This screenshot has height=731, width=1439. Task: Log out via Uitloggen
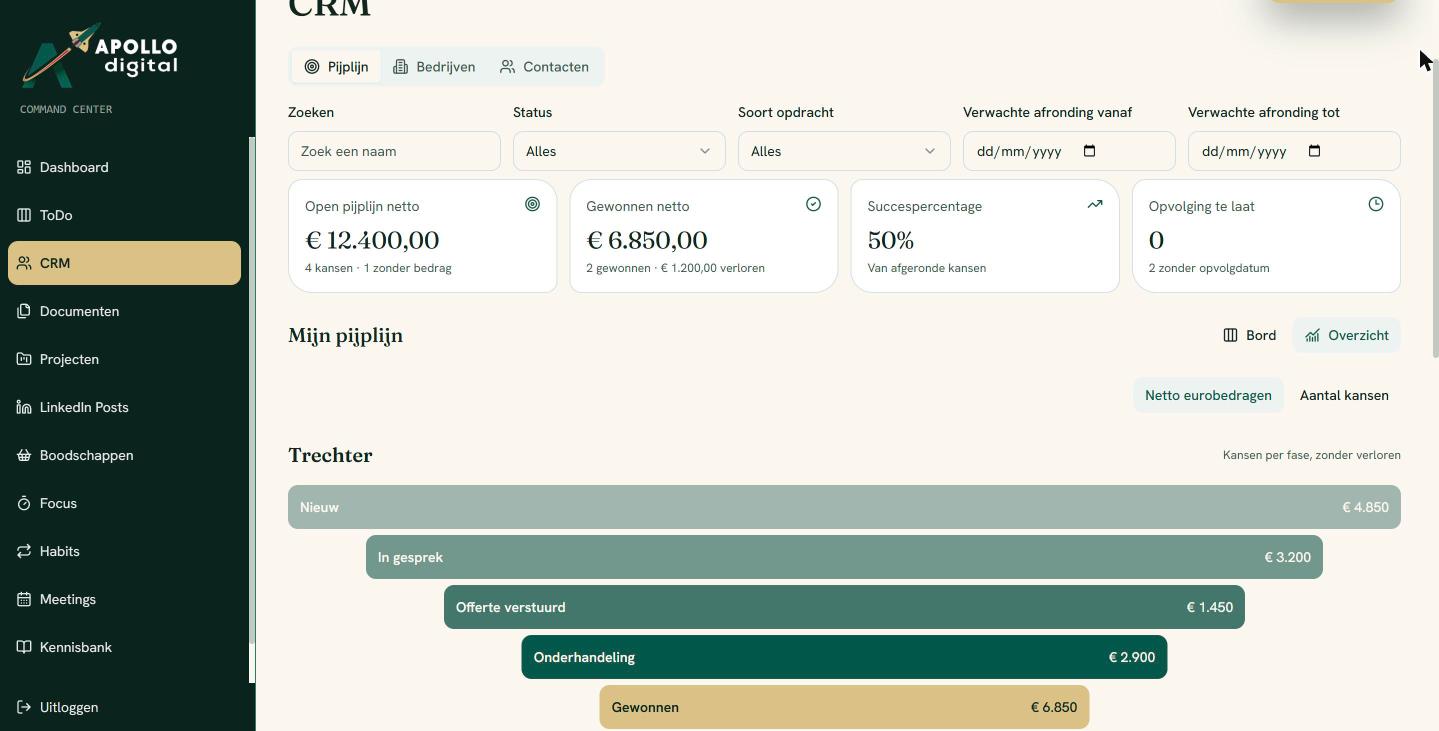[124, 707]
